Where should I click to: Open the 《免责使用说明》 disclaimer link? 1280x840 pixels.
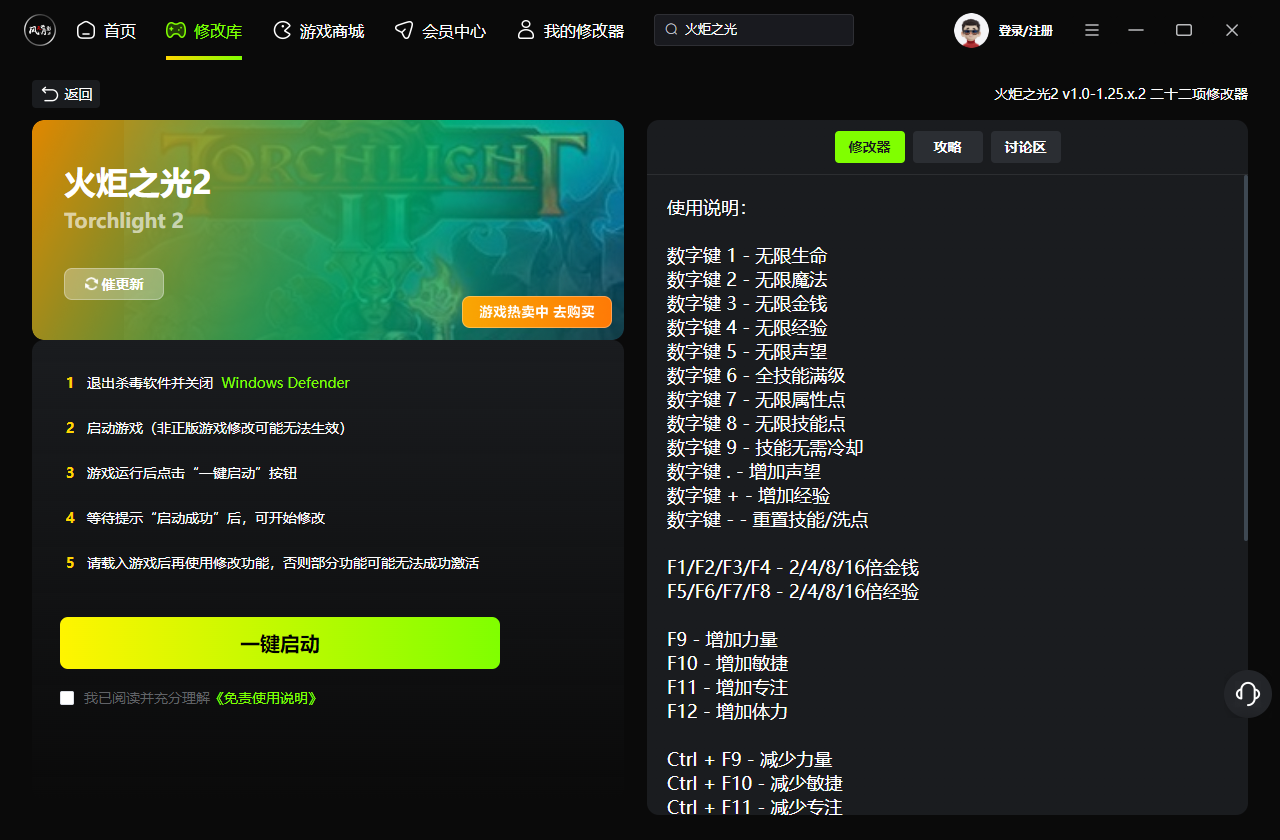[x=268, y=698]
